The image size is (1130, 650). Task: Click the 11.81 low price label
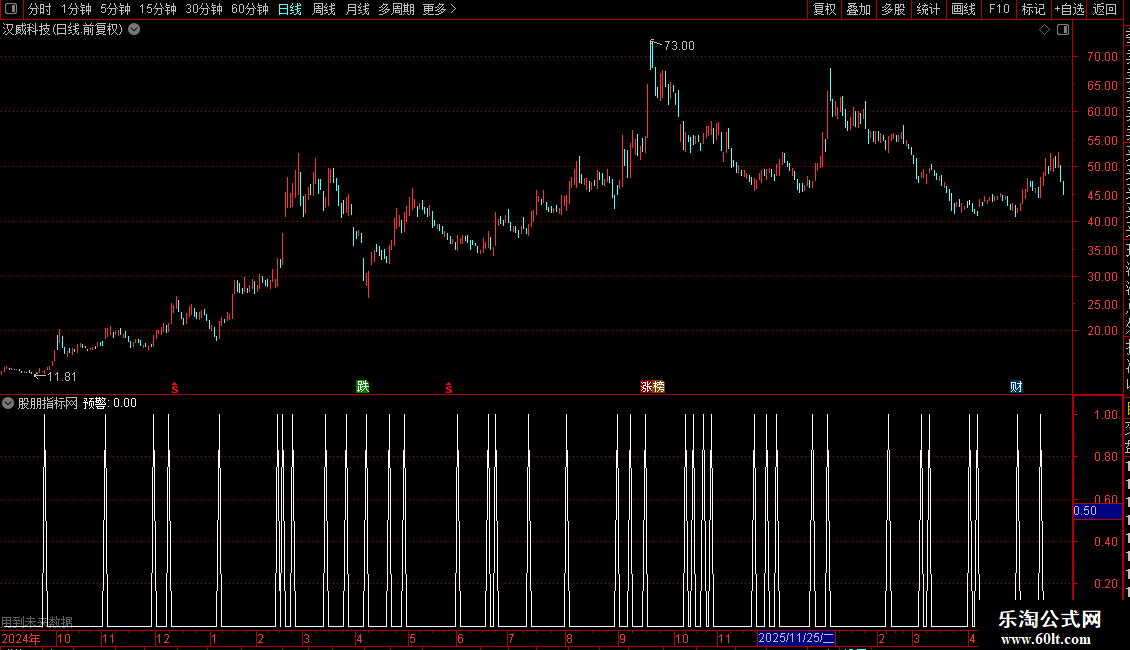tap(62, 376)
